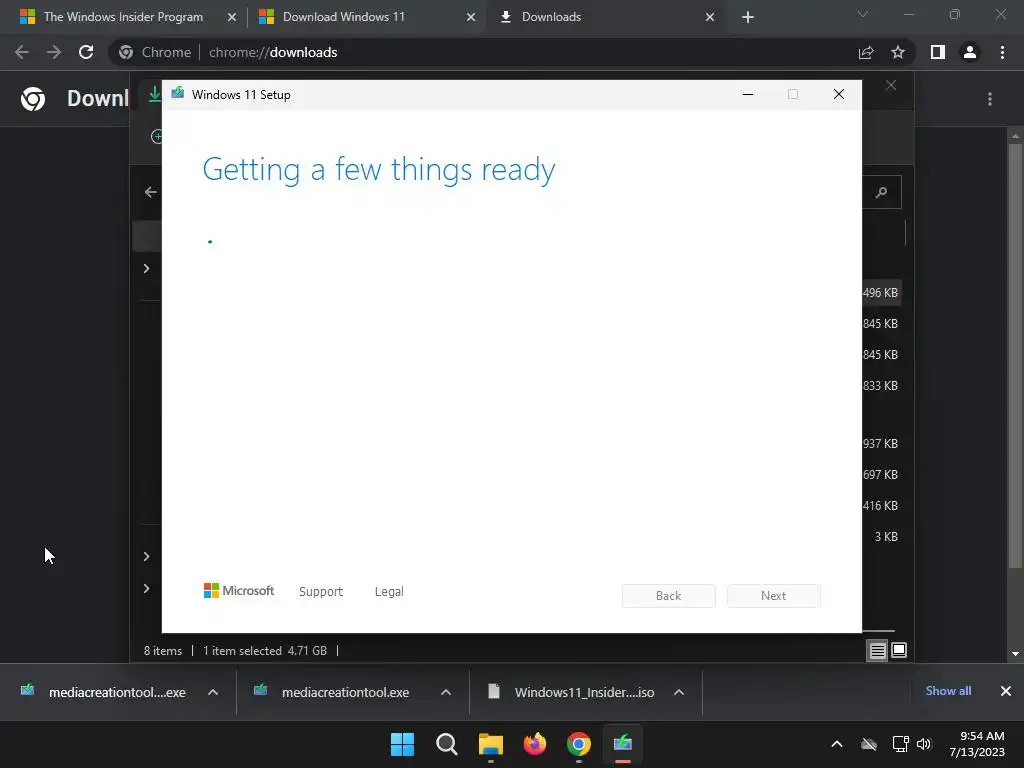Close the Windows Insider Program tab

(232, 17)
